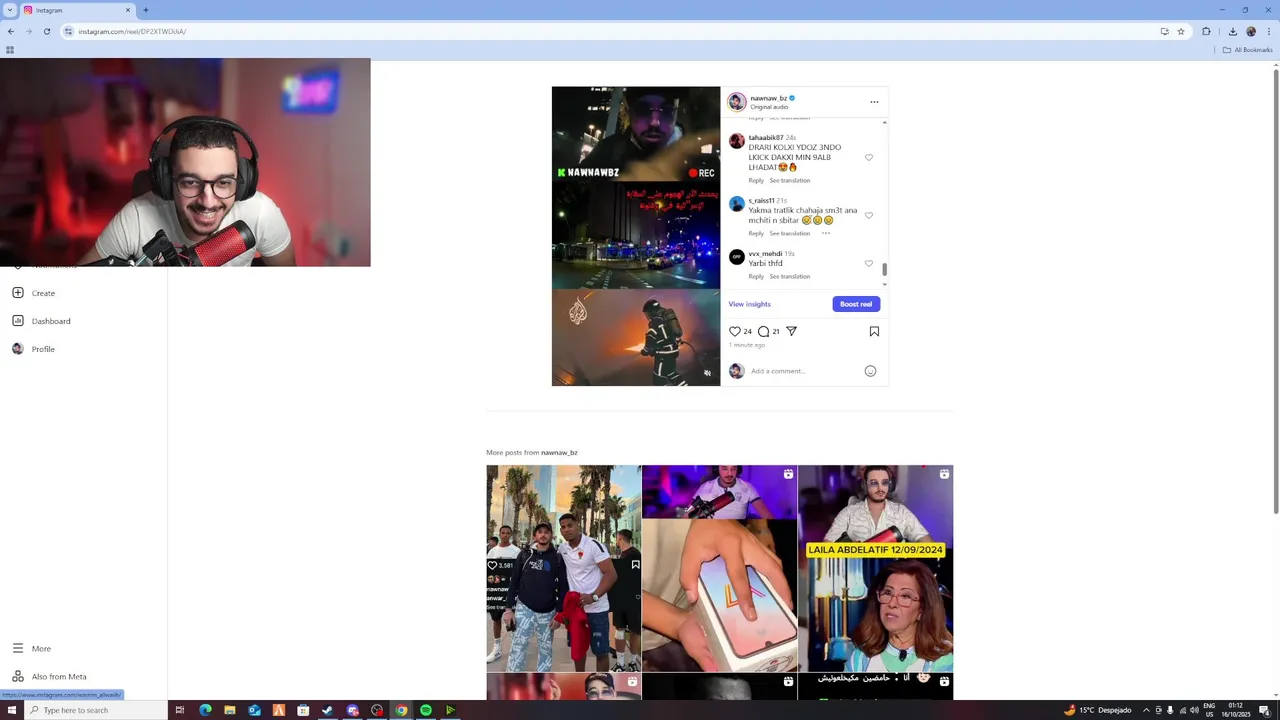
Task: Open a new browser tab
Action: 145,10
